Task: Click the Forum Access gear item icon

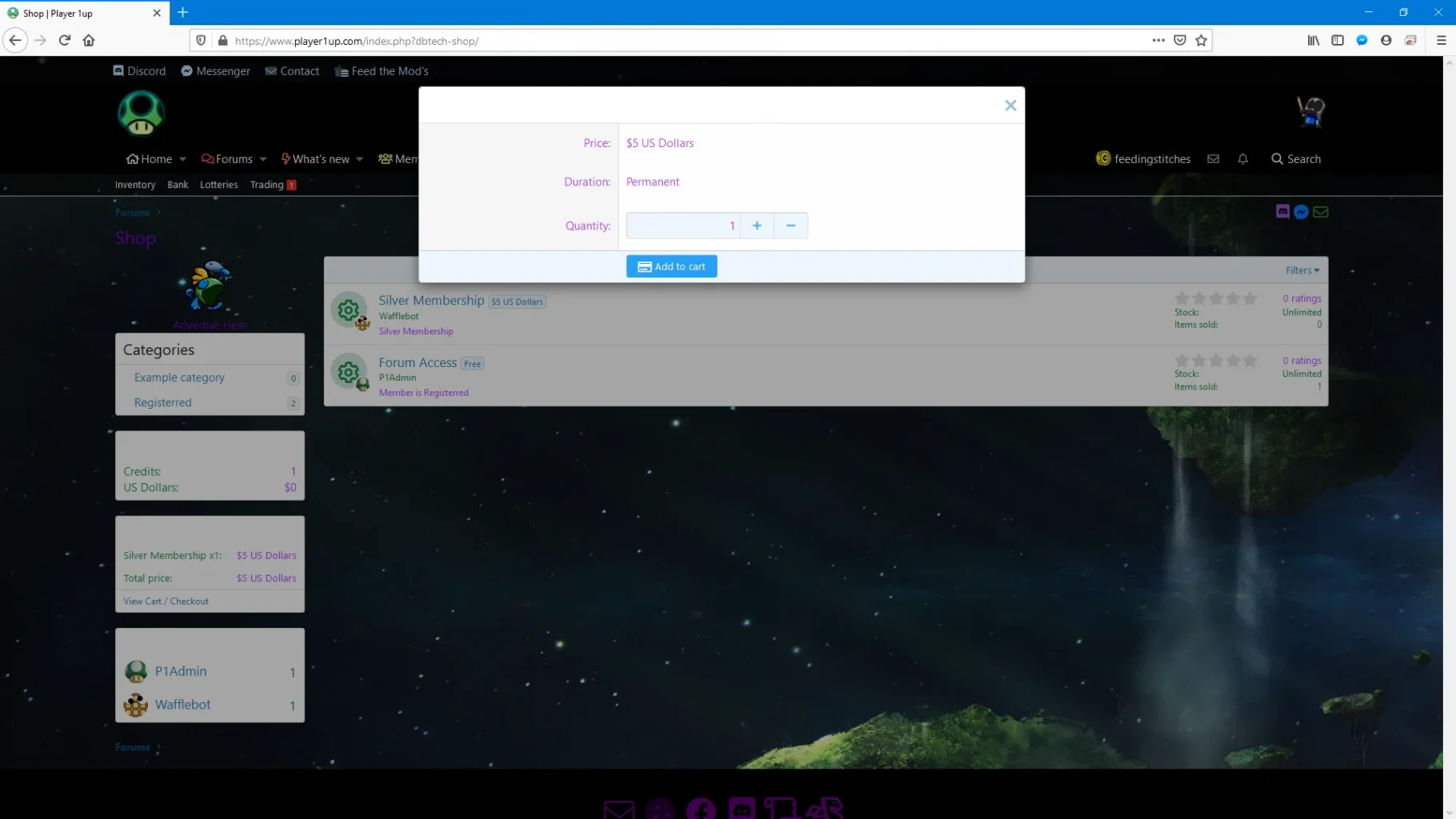Action: (348, 372)
